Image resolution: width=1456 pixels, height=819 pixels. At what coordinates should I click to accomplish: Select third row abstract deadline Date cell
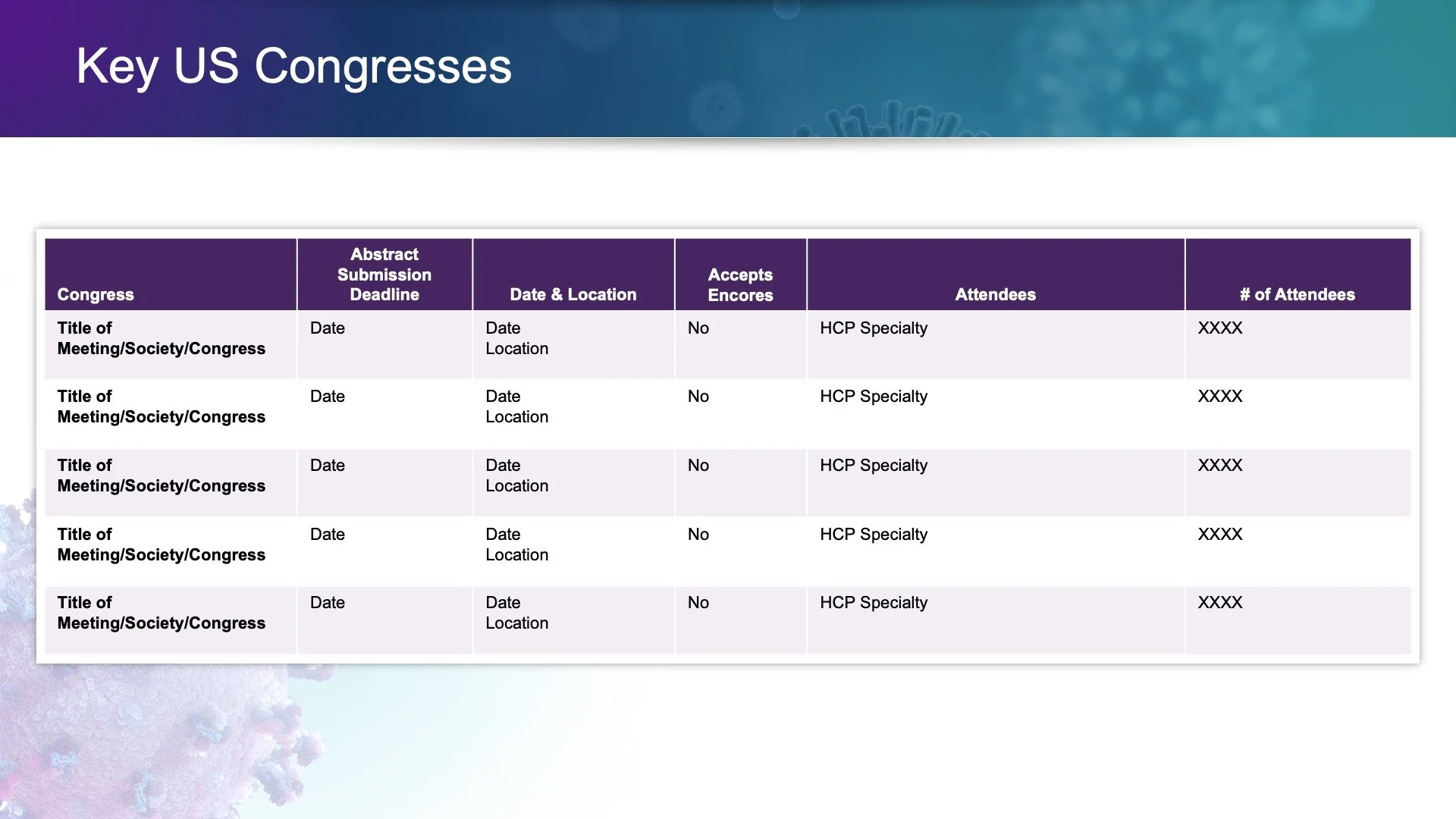(328, 466)
